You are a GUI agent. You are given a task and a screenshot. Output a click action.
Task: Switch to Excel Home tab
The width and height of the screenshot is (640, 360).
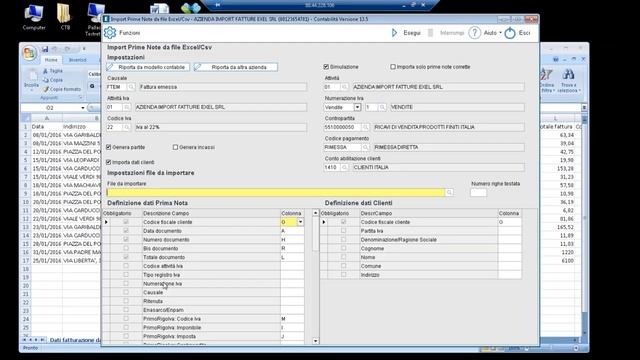51,60
